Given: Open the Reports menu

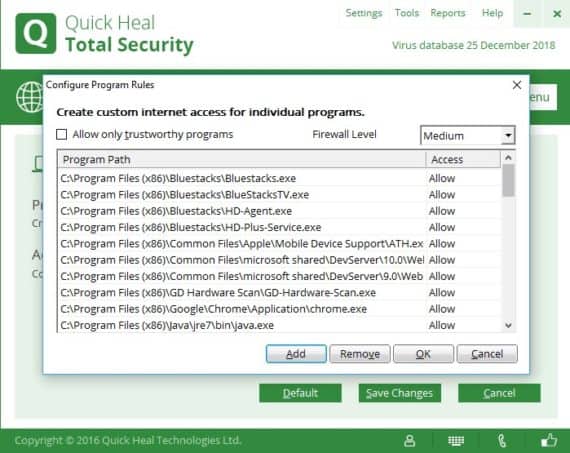Looking at the screenshot, I should [x=448, y=13].
